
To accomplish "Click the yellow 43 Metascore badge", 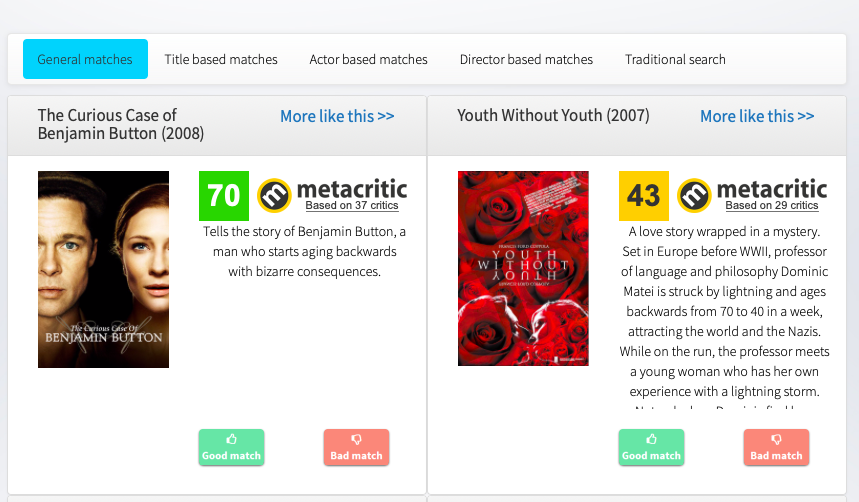I will 644,196.
